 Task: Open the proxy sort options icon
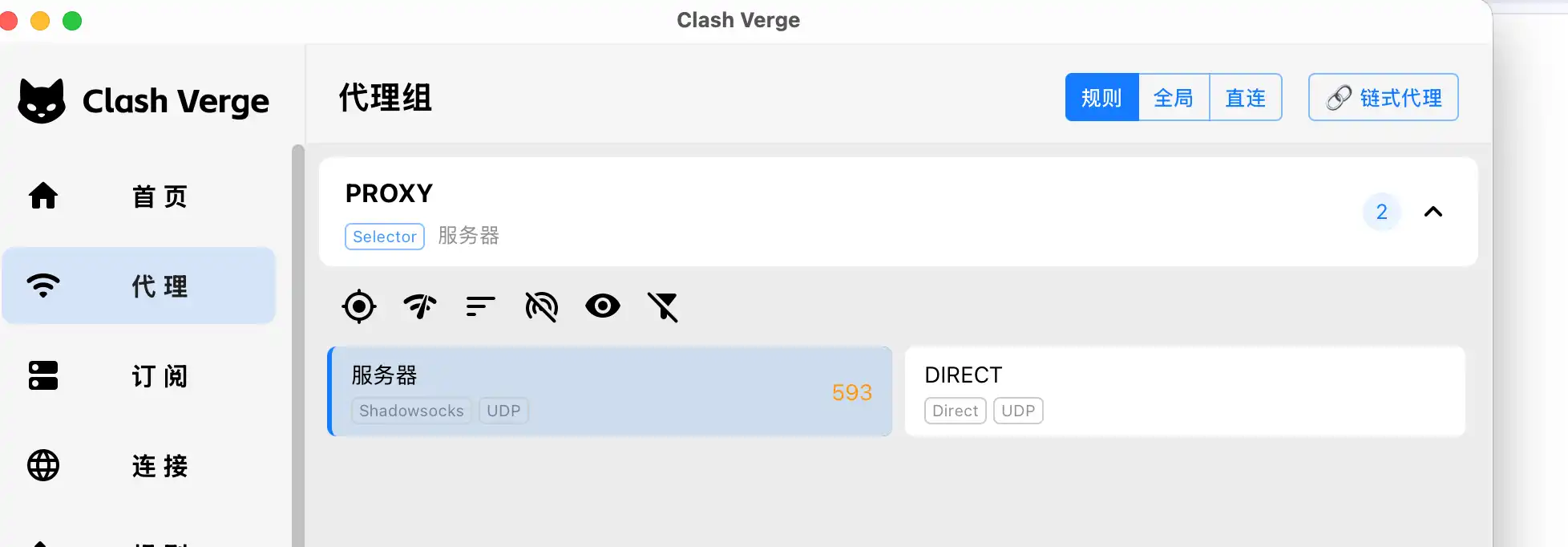coord(479,306)
